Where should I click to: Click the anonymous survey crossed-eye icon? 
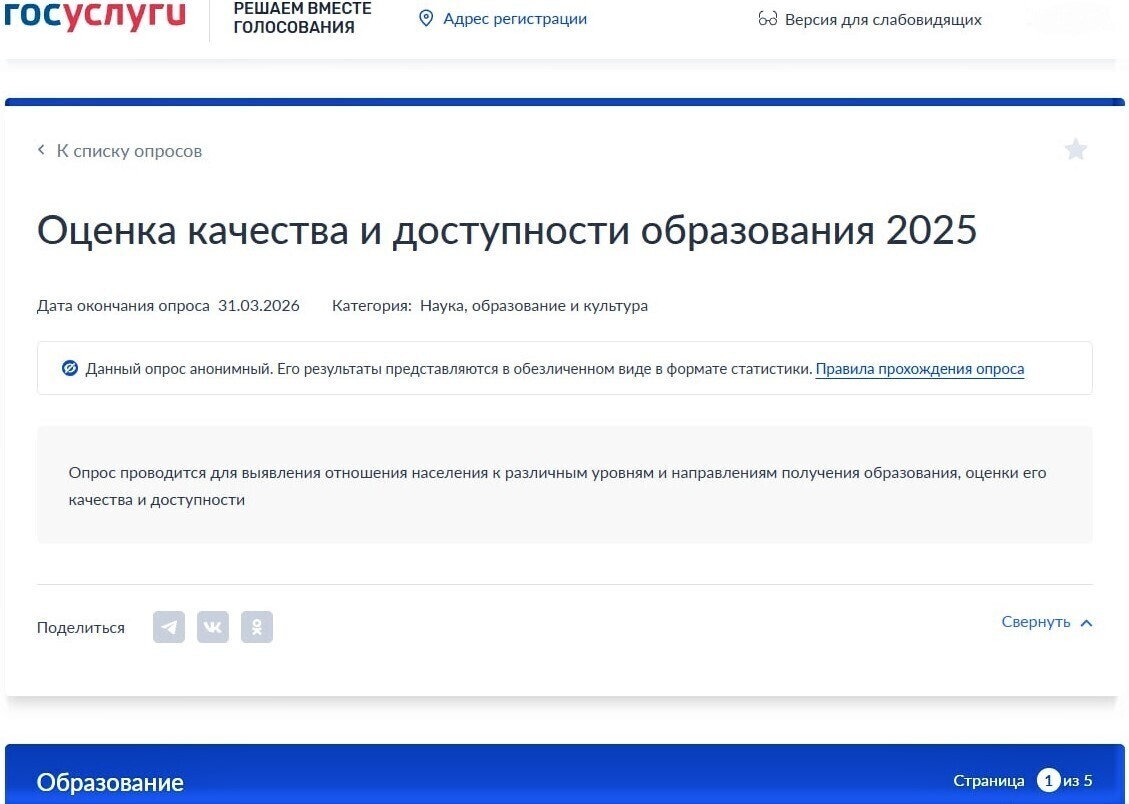tap(70, 368)
